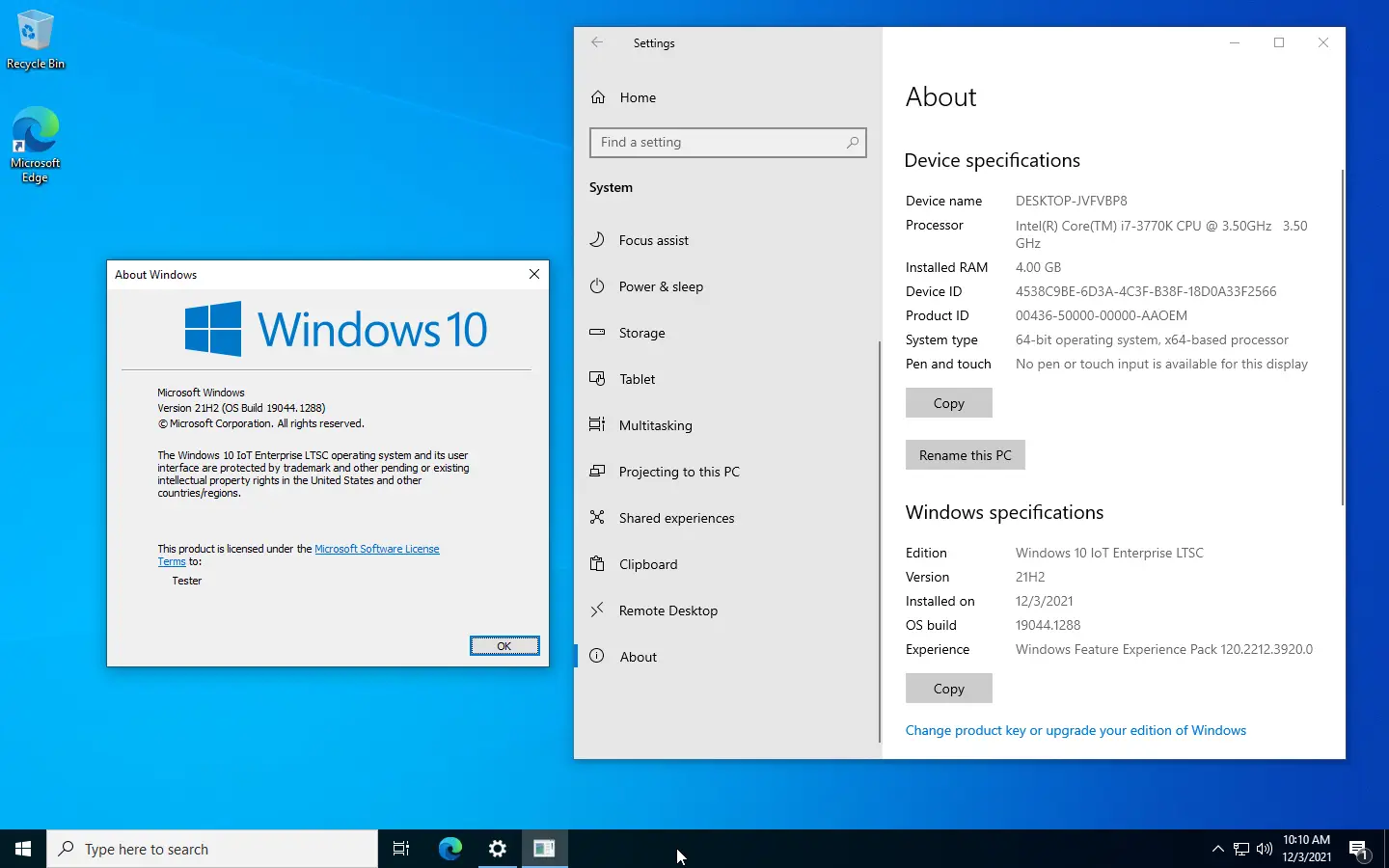This screenshot has width=1389, height=868.
Task: Open Remote Desktop settings
Action: pyautogui.click(x=667, y=610)
